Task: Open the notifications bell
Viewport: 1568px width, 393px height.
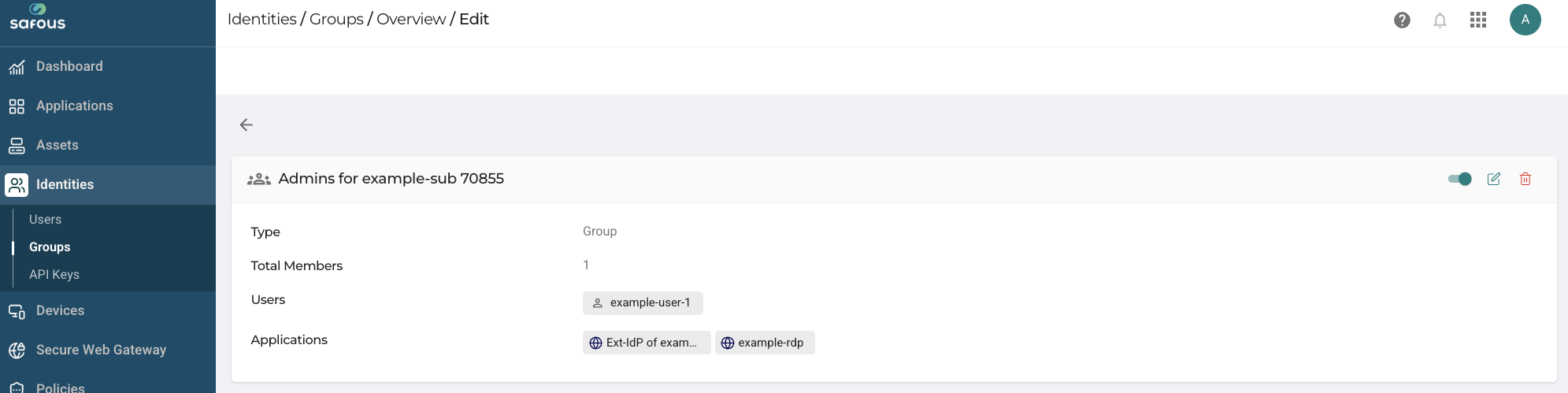Action: click(1440, 20)
